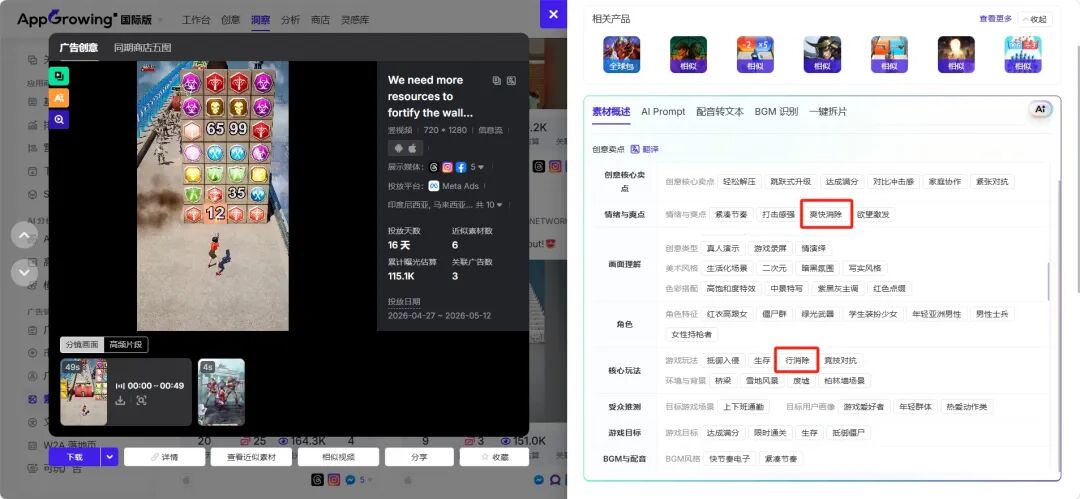Click the 详情 details button
This screenshot has height=499, width=1080.
pyautogui.click(x=165, y=457)
